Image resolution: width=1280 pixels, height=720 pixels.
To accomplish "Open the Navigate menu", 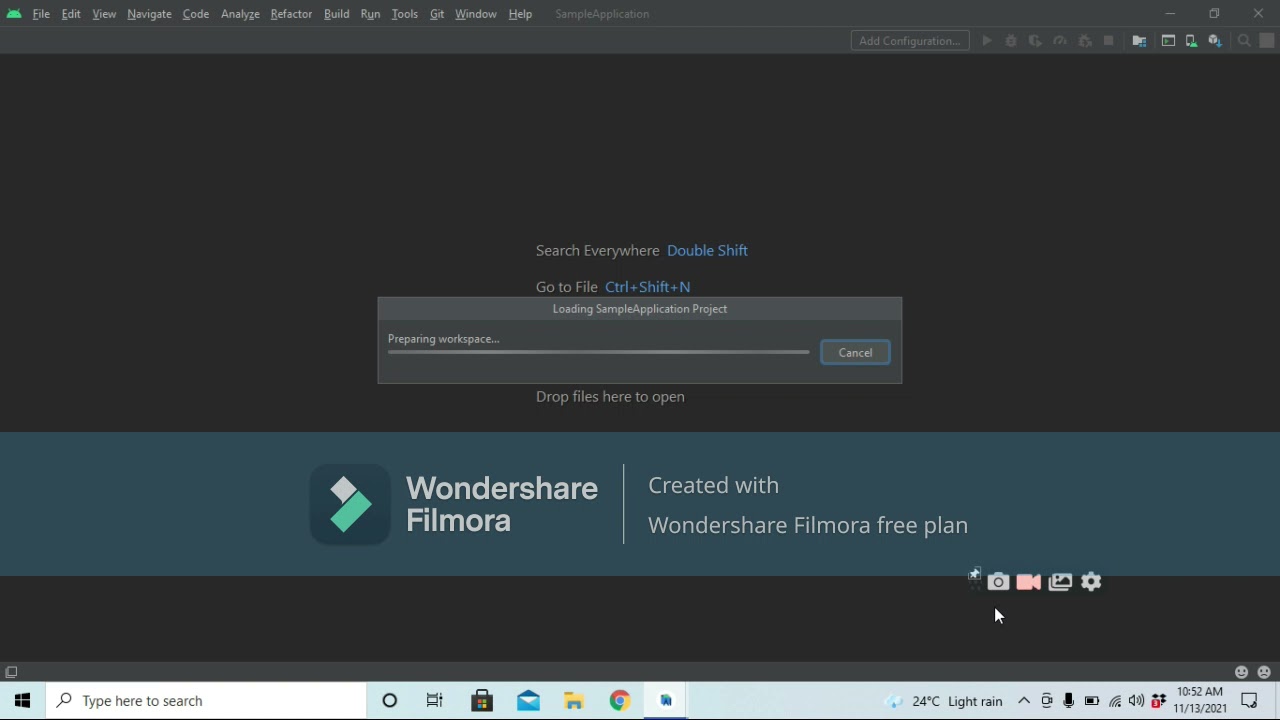I will click(149, 14).
